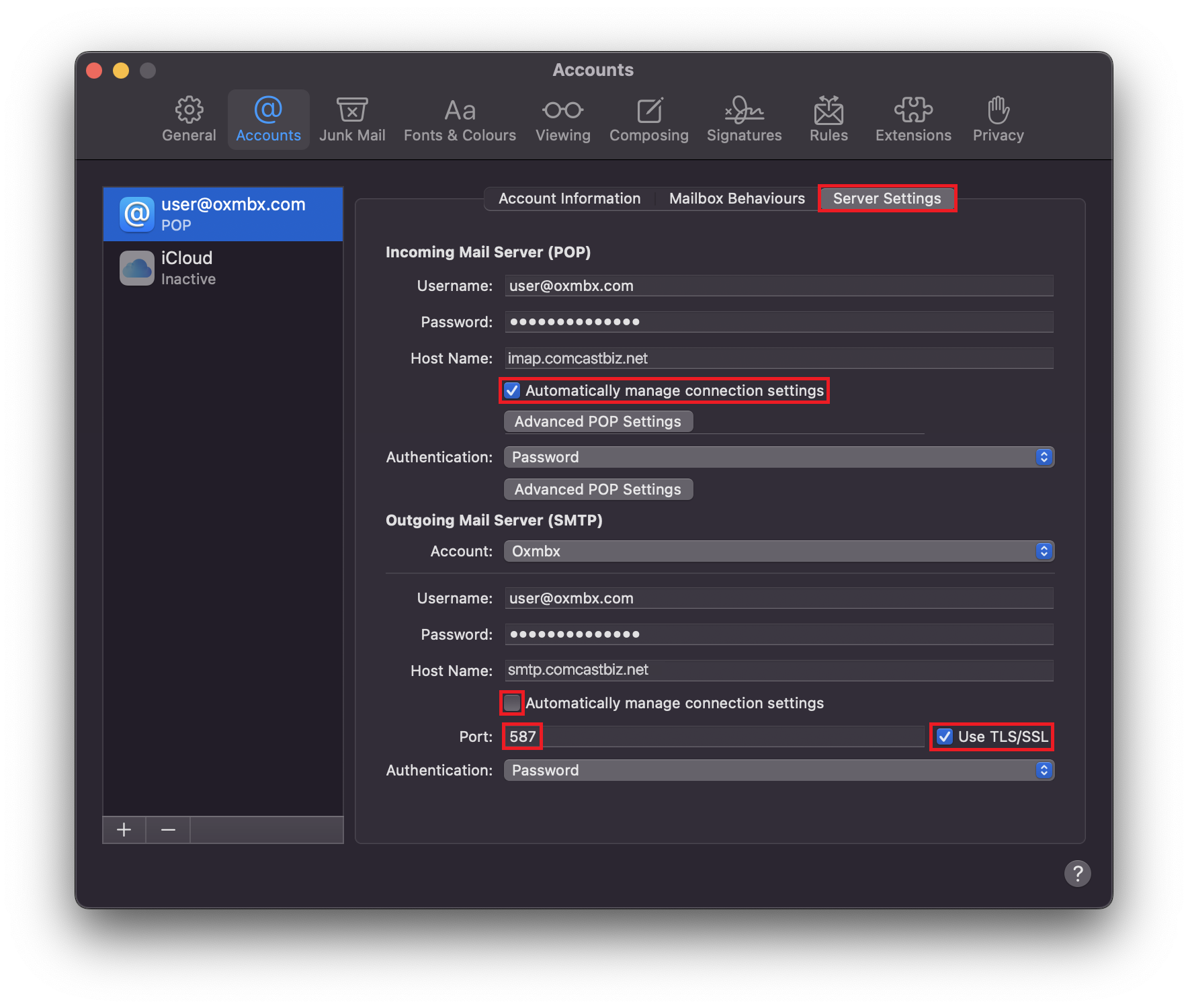The width and height of the screenshot is (1188, 1008).
Task: Open General preferences
Action: tap(189, 119)
